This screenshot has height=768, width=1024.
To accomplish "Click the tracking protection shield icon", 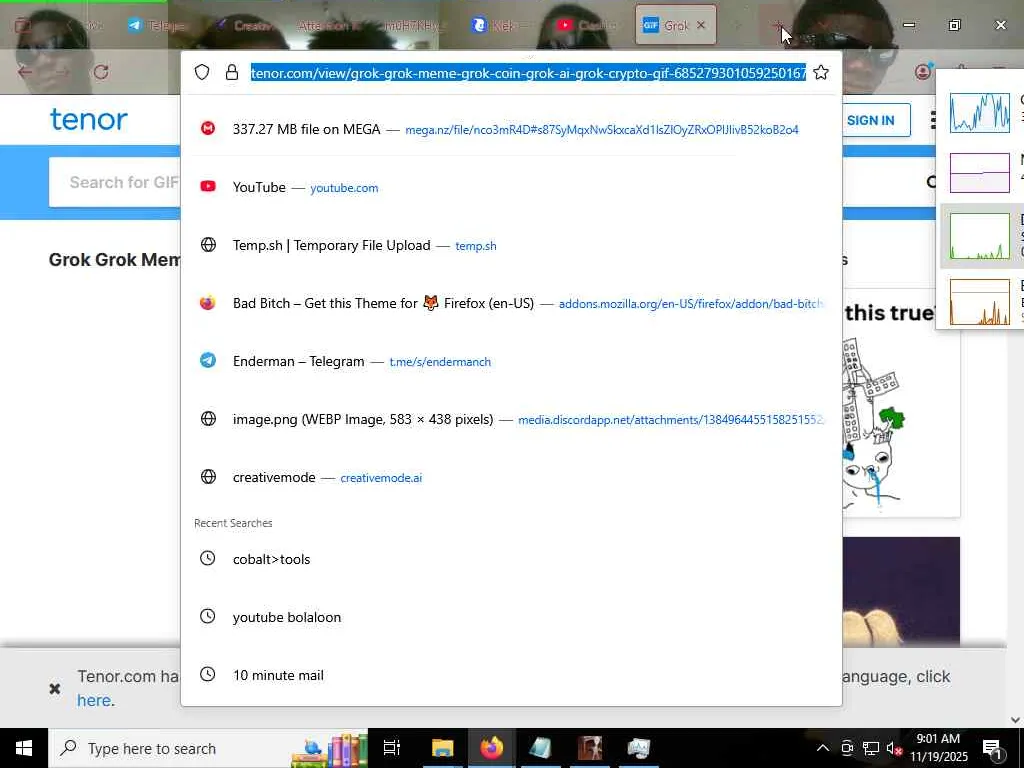I will pos(202,72).
